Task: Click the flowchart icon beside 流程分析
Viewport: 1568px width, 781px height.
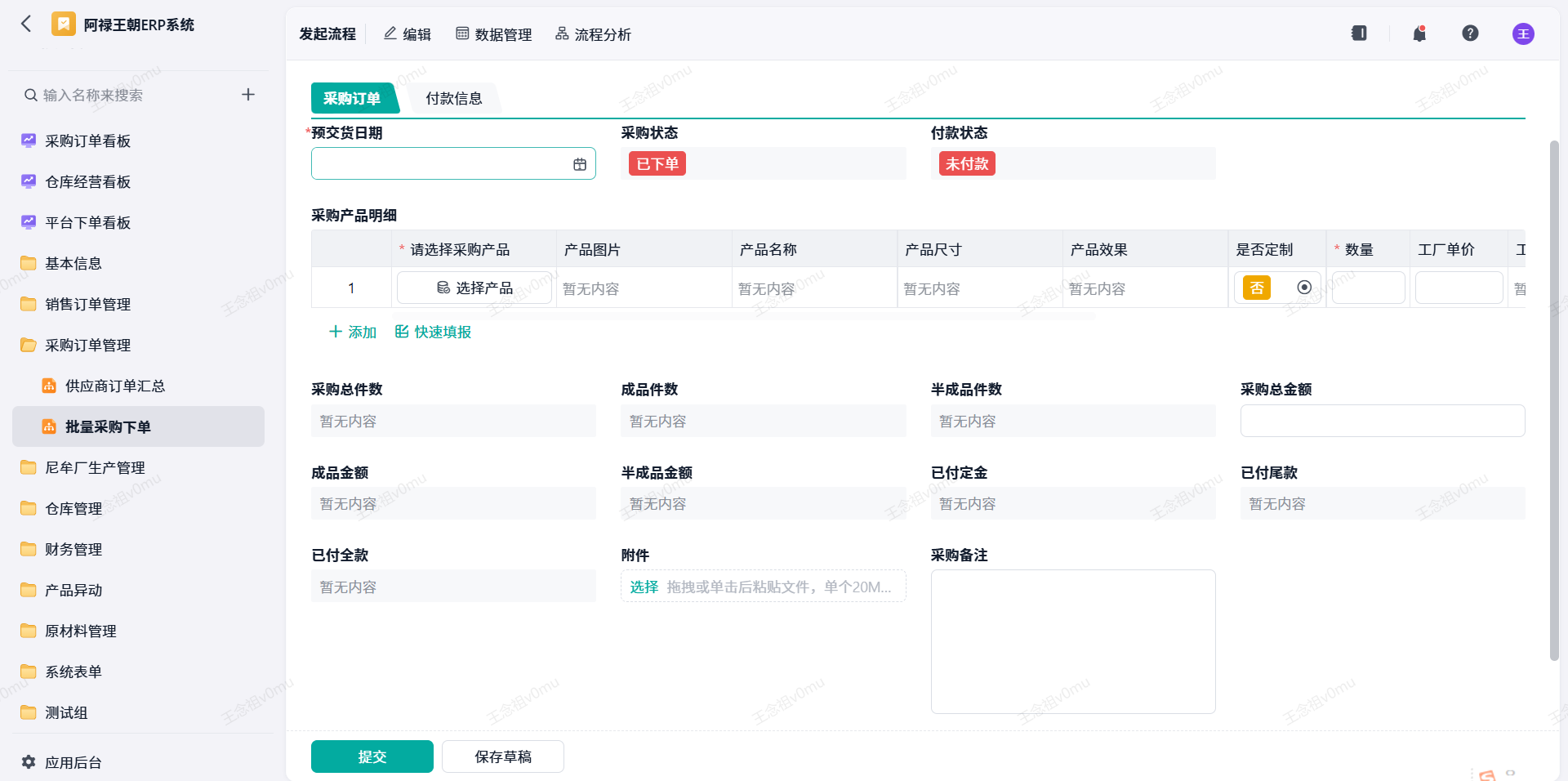Action: click(562, 33)
